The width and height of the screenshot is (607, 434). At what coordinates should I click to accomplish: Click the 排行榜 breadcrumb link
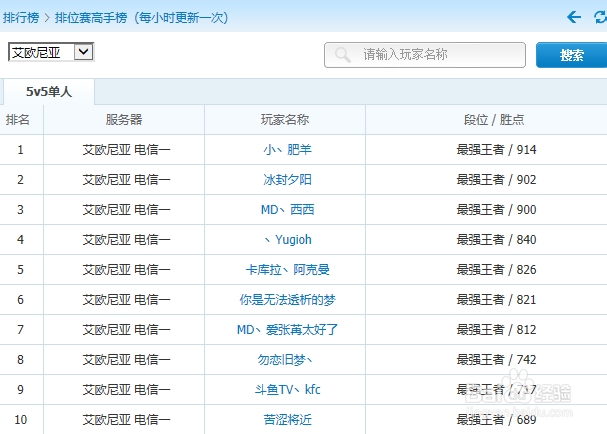(23, 17)
